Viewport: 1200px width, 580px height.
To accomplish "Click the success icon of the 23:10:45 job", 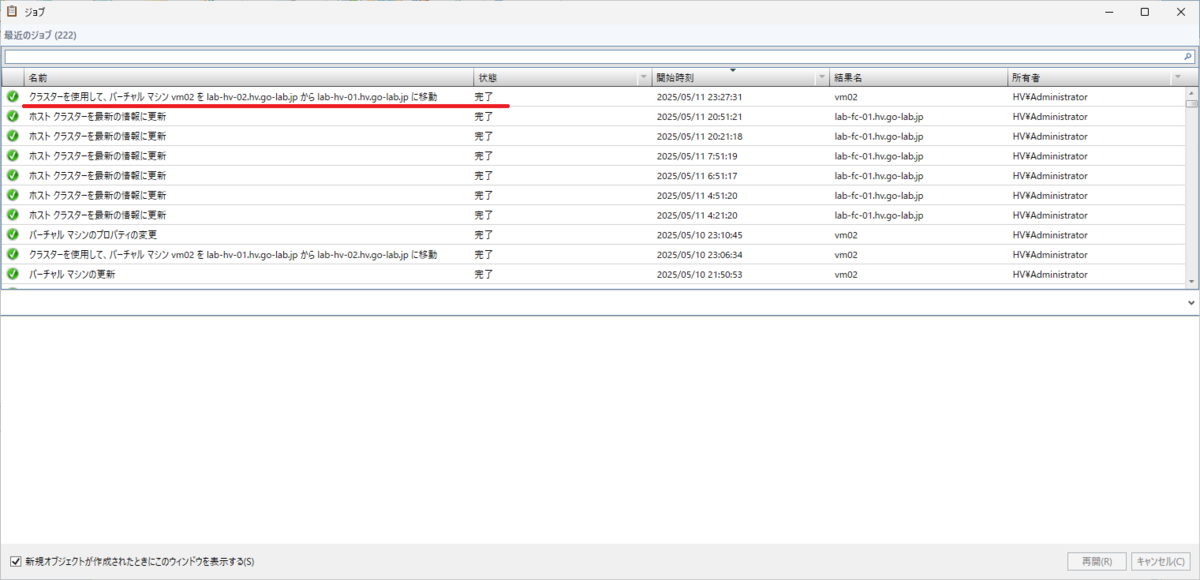I will (x=13, y=235).
